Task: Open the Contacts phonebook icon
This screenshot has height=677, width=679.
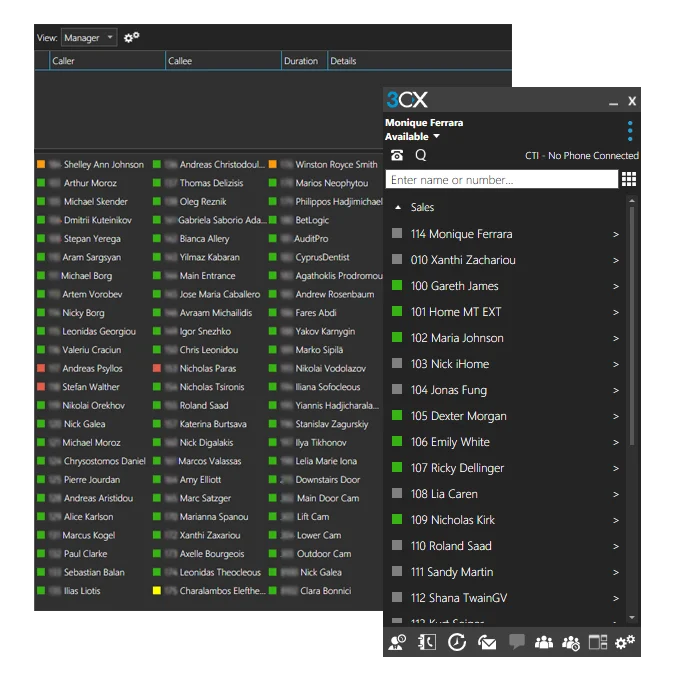Action: pos(427,643)
